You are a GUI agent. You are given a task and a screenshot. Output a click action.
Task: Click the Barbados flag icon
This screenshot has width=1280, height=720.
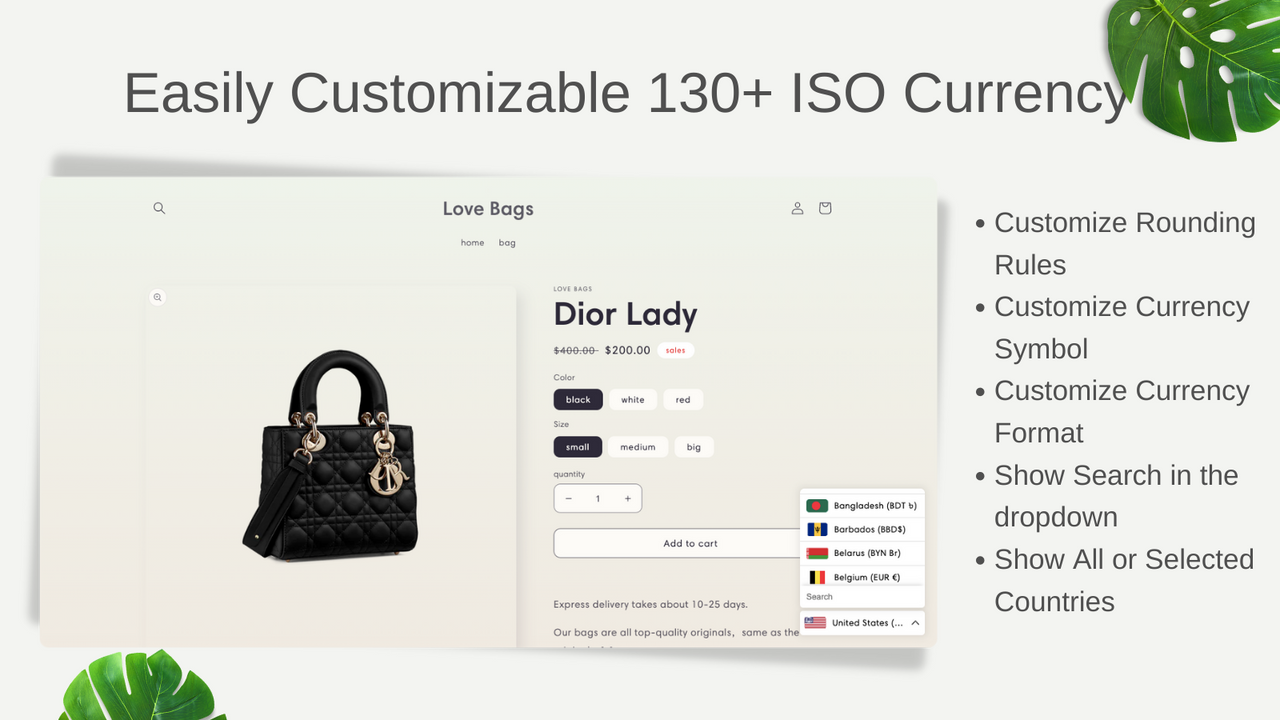pos(817,529)
